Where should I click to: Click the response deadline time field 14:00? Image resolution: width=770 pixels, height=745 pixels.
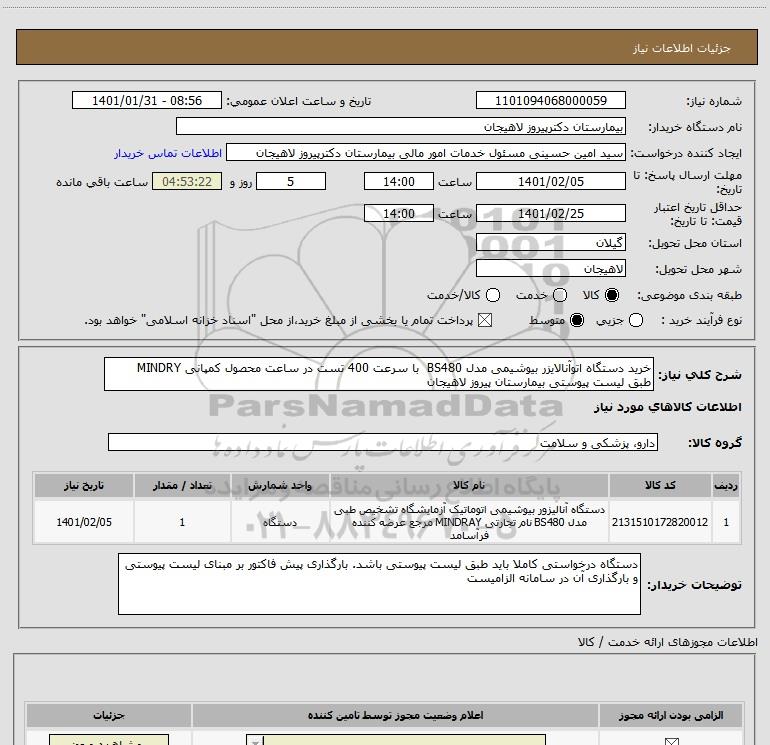[x=399, y=181]
